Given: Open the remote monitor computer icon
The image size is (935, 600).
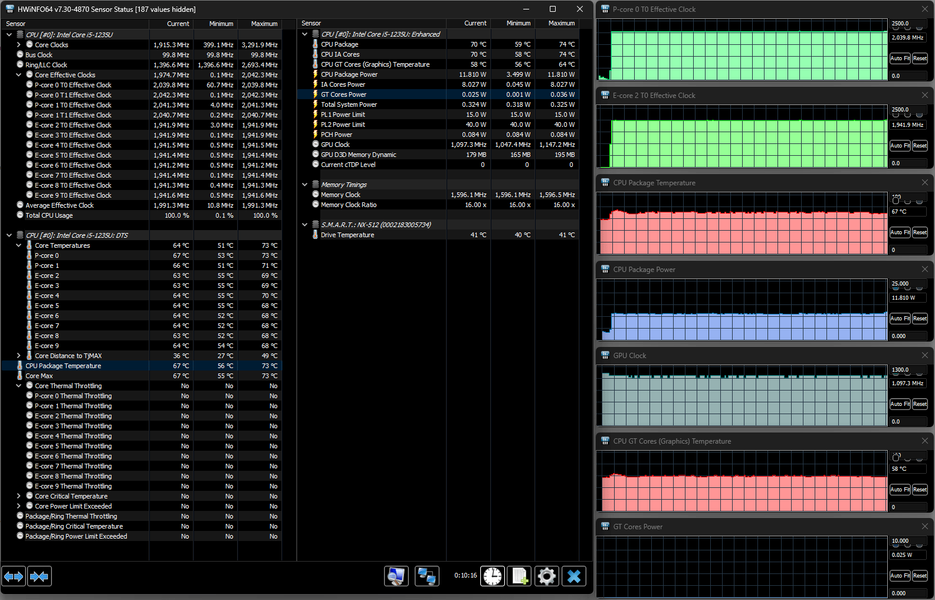Looking at the screenshot, I should tap(396, 576).
